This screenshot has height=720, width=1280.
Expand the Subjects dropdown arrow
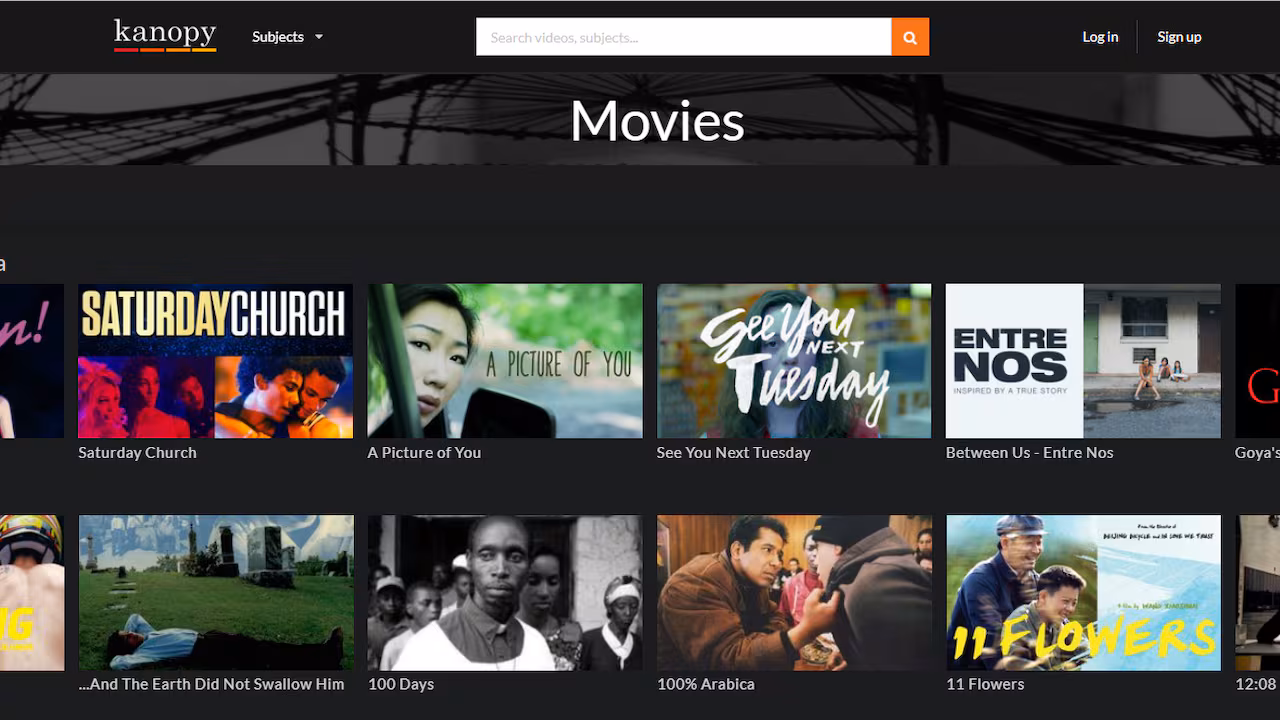click(x=319, y=37)
